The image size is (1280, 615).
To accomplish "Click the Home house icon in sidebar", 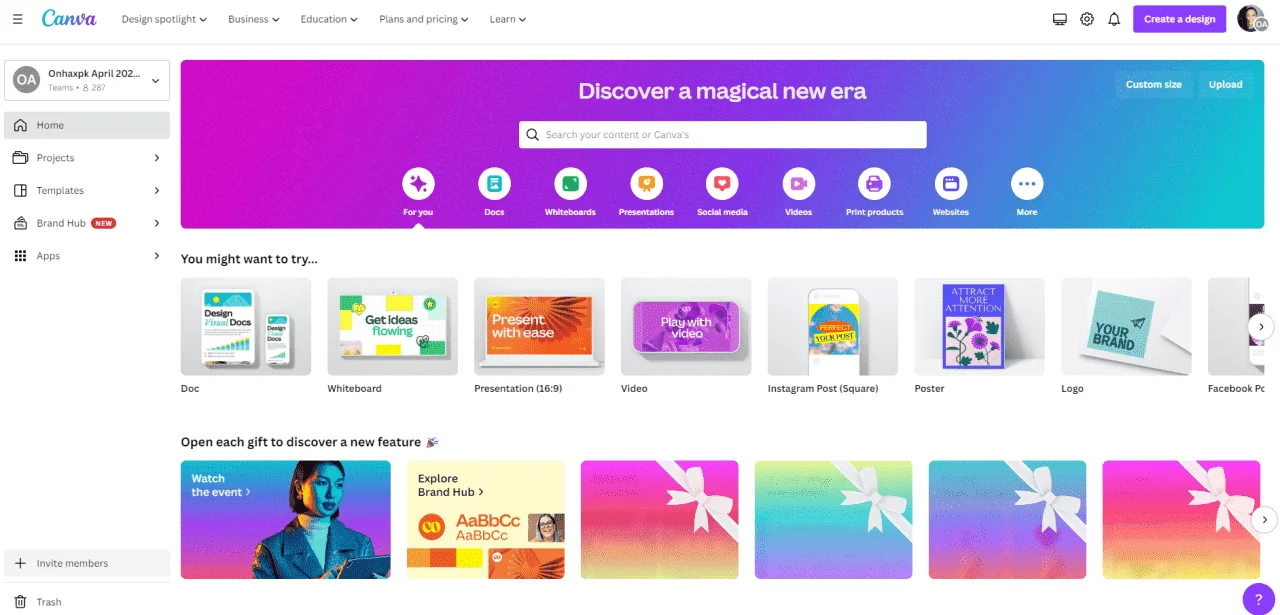I will click(20, 125).
